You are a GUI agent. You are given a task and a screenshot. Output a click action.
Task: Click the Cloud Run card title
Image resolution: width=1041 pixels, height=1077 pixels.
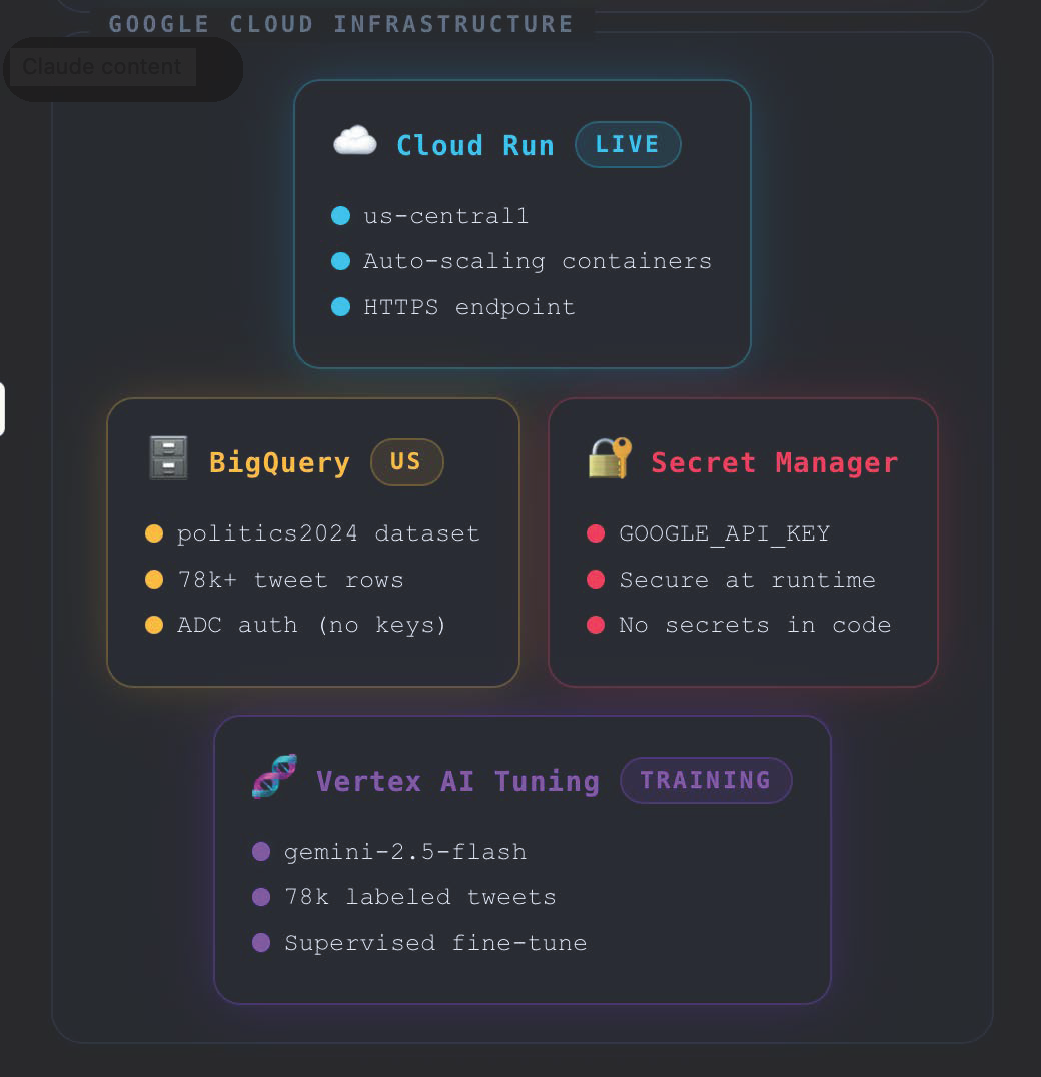tap(475, 146)
